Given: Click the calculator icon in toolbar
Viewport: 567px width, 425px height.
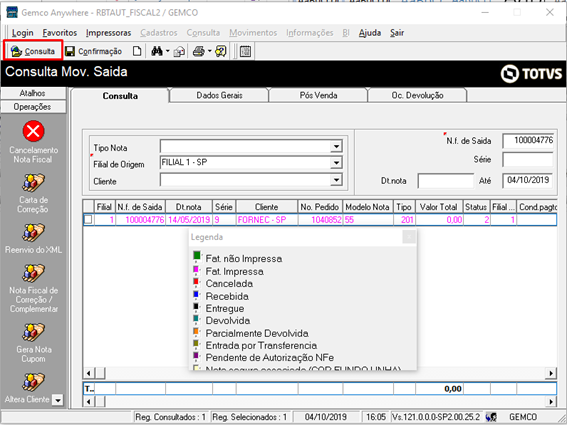Looking at the screenshot, I should coord(246,51).
